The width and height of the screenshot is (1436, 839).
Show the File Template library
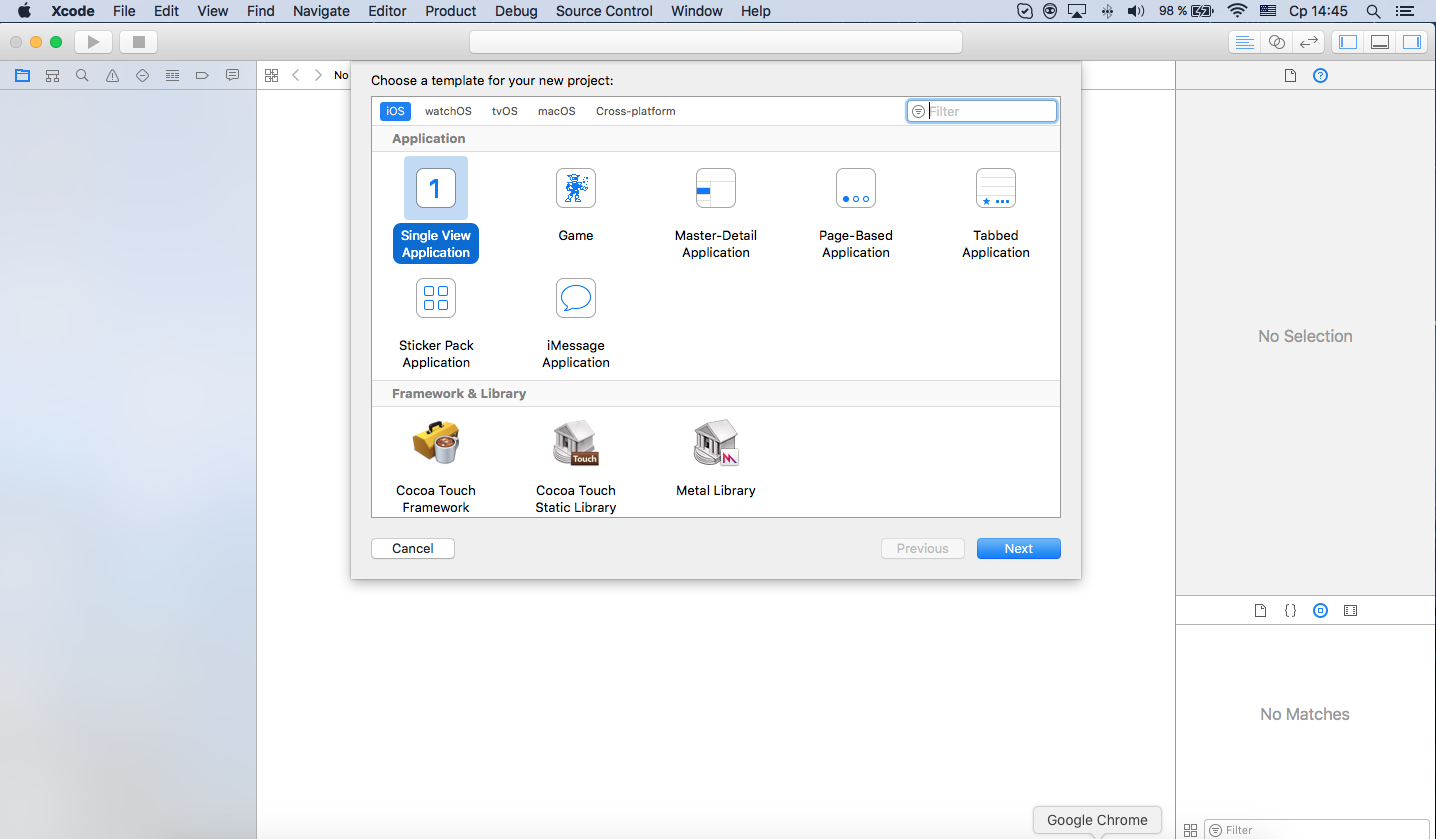(1260, 610)
